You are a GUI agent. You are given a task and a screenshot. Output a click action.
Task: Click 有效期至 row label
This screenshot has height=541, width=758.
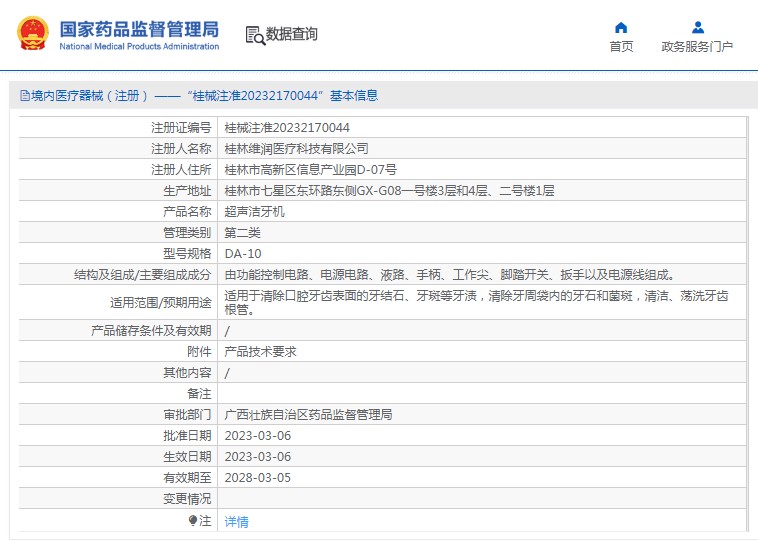[x=187, y=478]
